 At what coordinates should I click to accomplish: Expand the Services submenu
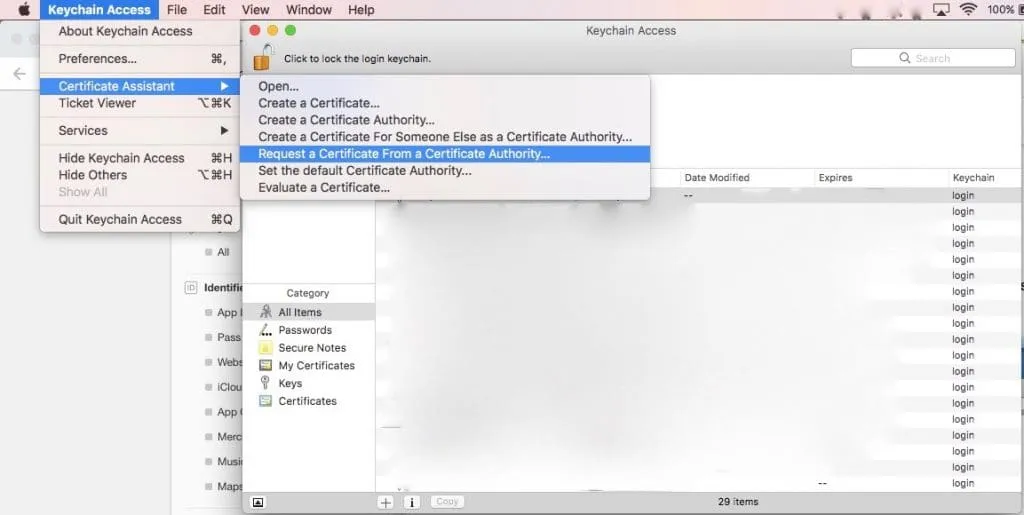tap(140, 131)
